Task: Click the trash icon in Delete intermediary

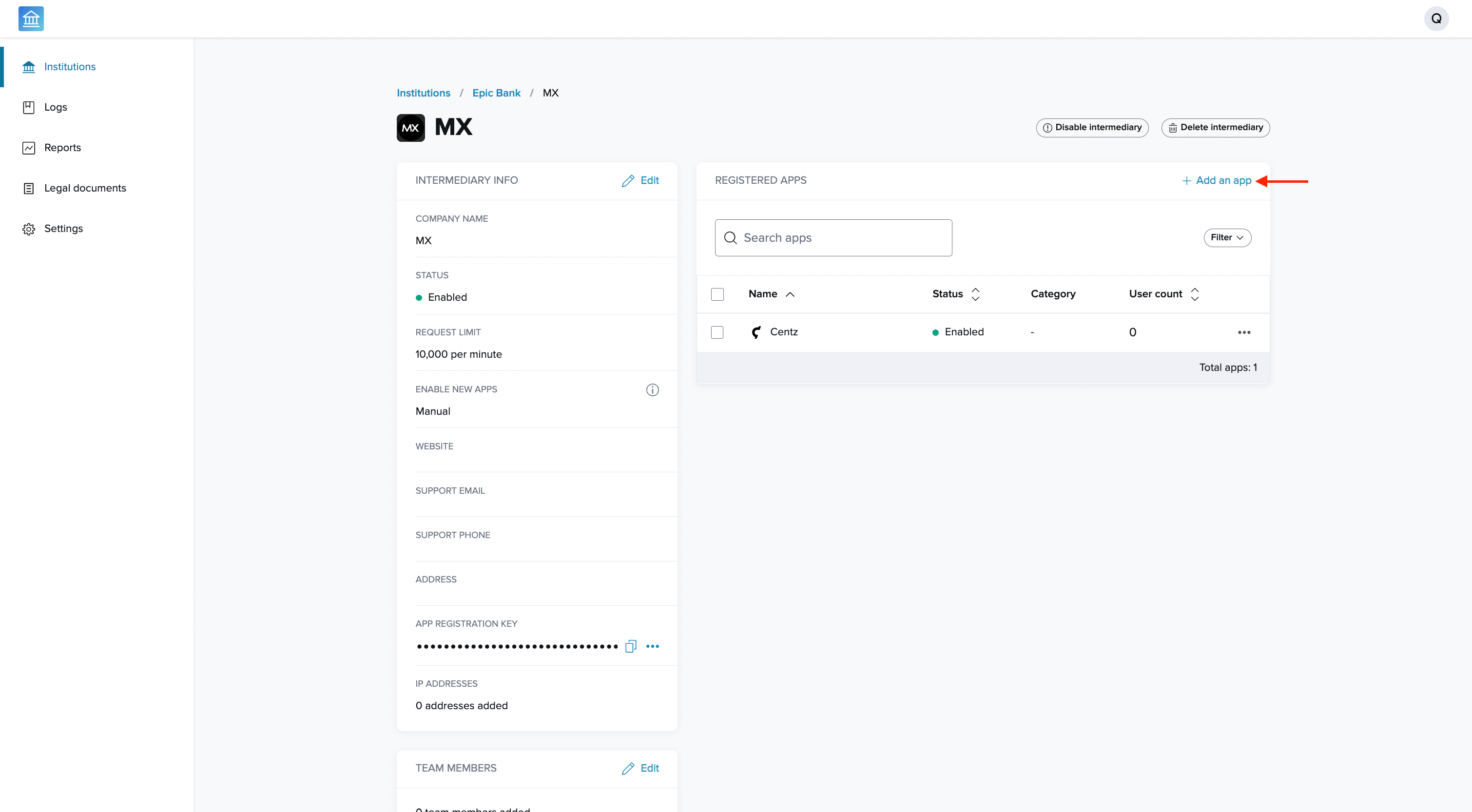Action: coord(1173,128)
